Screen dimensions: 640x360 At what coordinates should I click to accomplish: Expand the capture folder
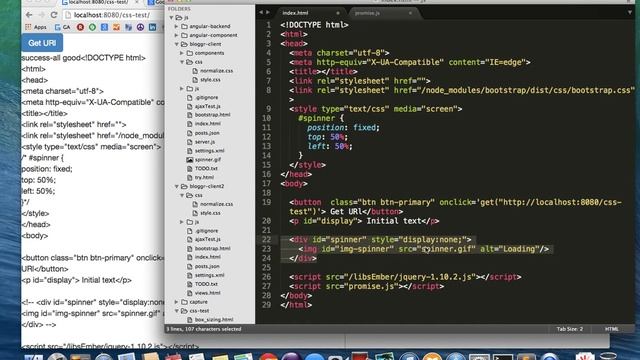click(x=177, y=302)
